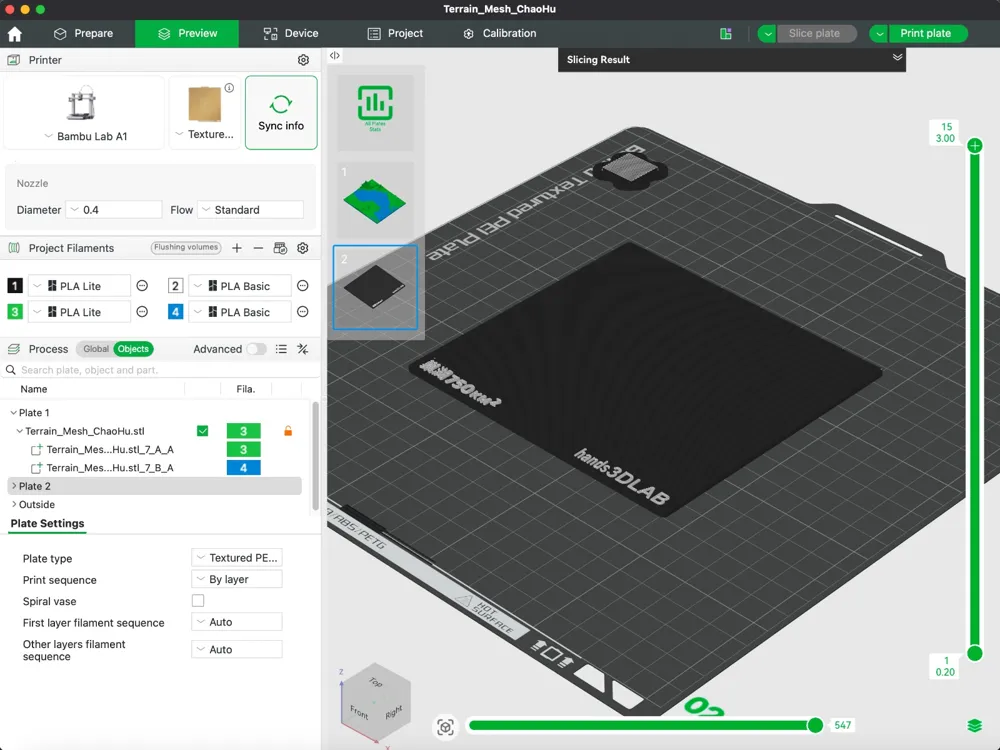Open All Plates Stats thumbnail icon
Image resolution: width=1000 pixels, height=750 pixels.
pos(375,108)
